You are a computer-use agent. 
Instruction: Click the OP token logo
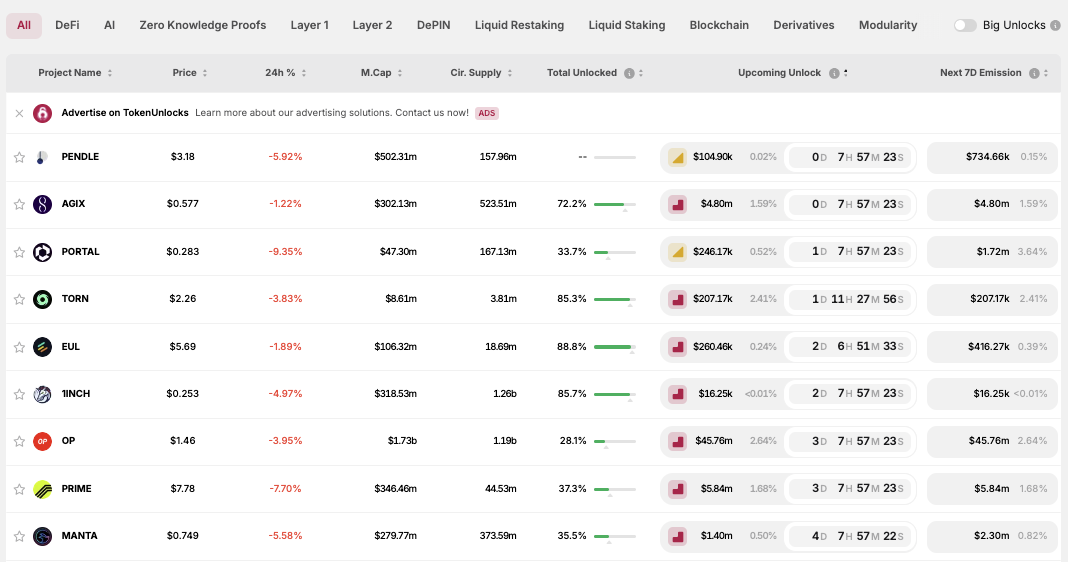click(x=42, y=441)
